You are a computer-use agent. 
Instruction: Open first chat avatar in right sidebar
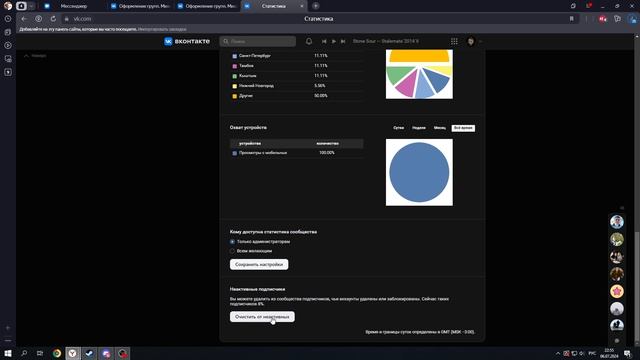617,222
